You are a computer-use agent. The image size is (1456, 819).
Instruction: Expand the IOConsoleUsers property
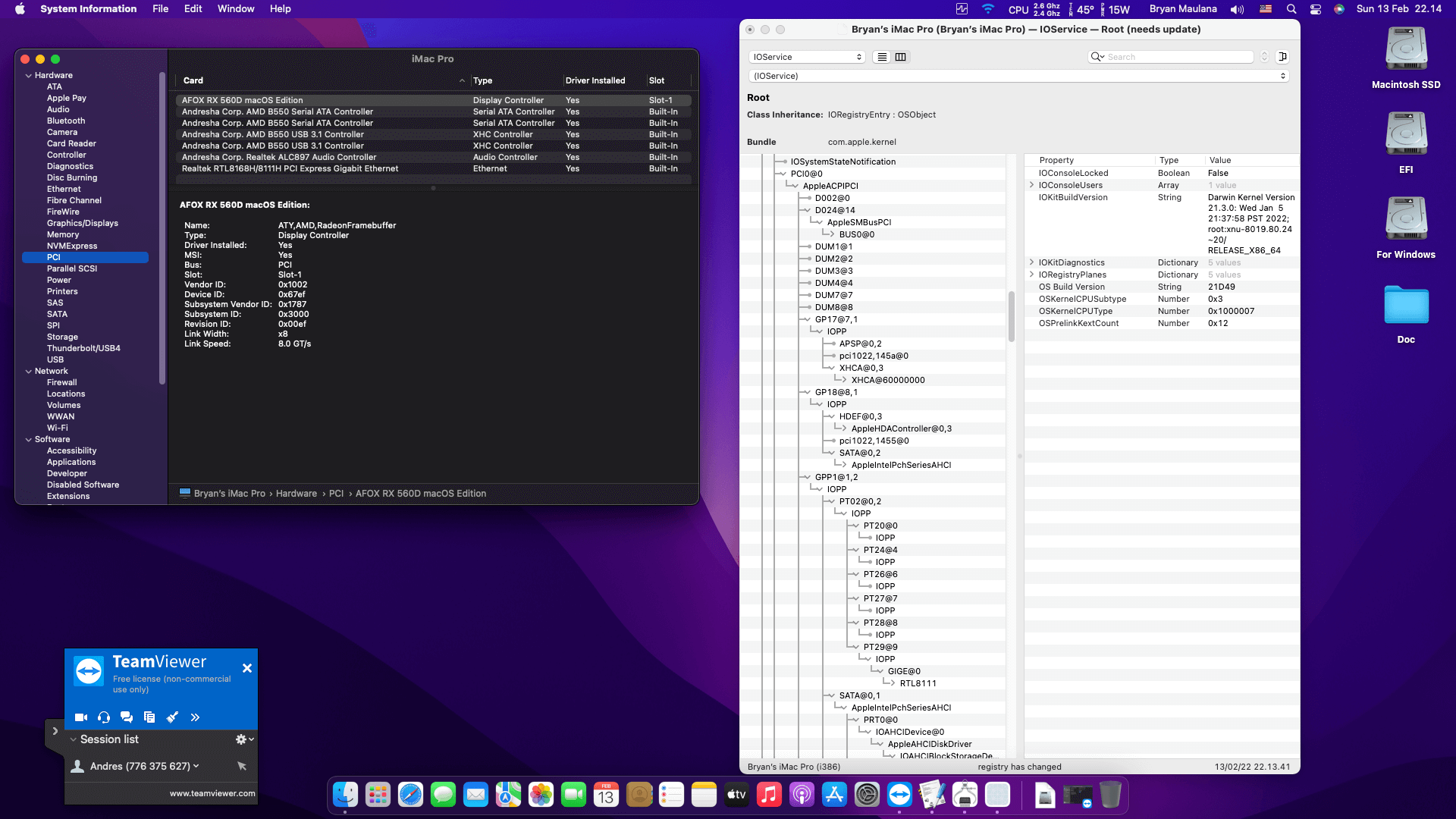(x=1031, y=185)
